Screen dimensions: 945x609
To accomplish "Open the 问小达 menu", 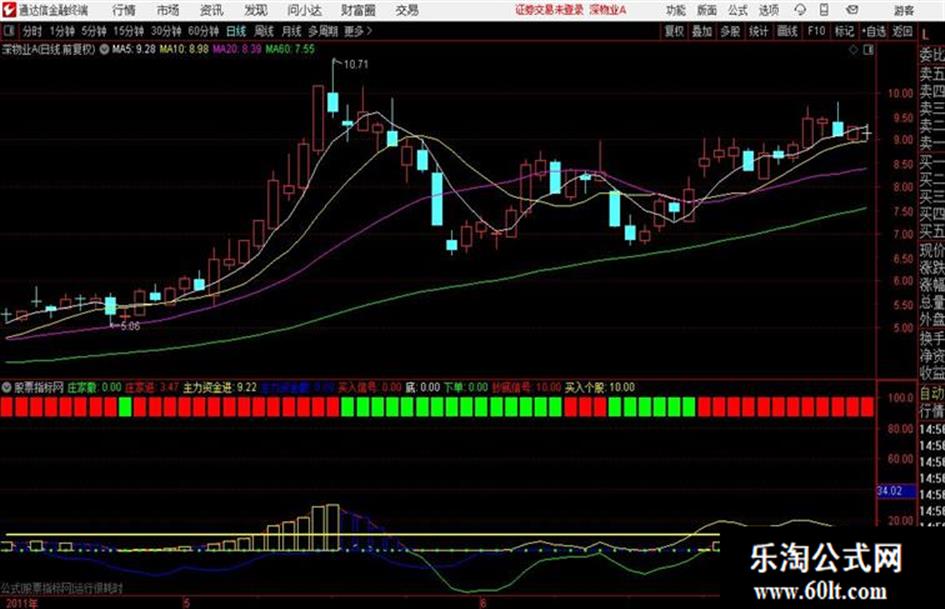I will [x=304, y=10].
